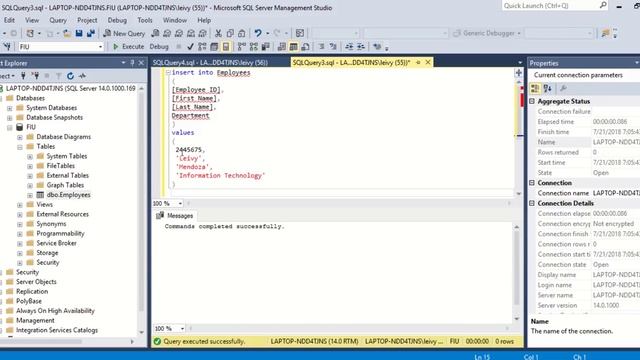The width and height of the screenshot is (640, 360).
Task: Collapse the Aggregate Status section
Action: pyautogui.click(x=532, y=101)
